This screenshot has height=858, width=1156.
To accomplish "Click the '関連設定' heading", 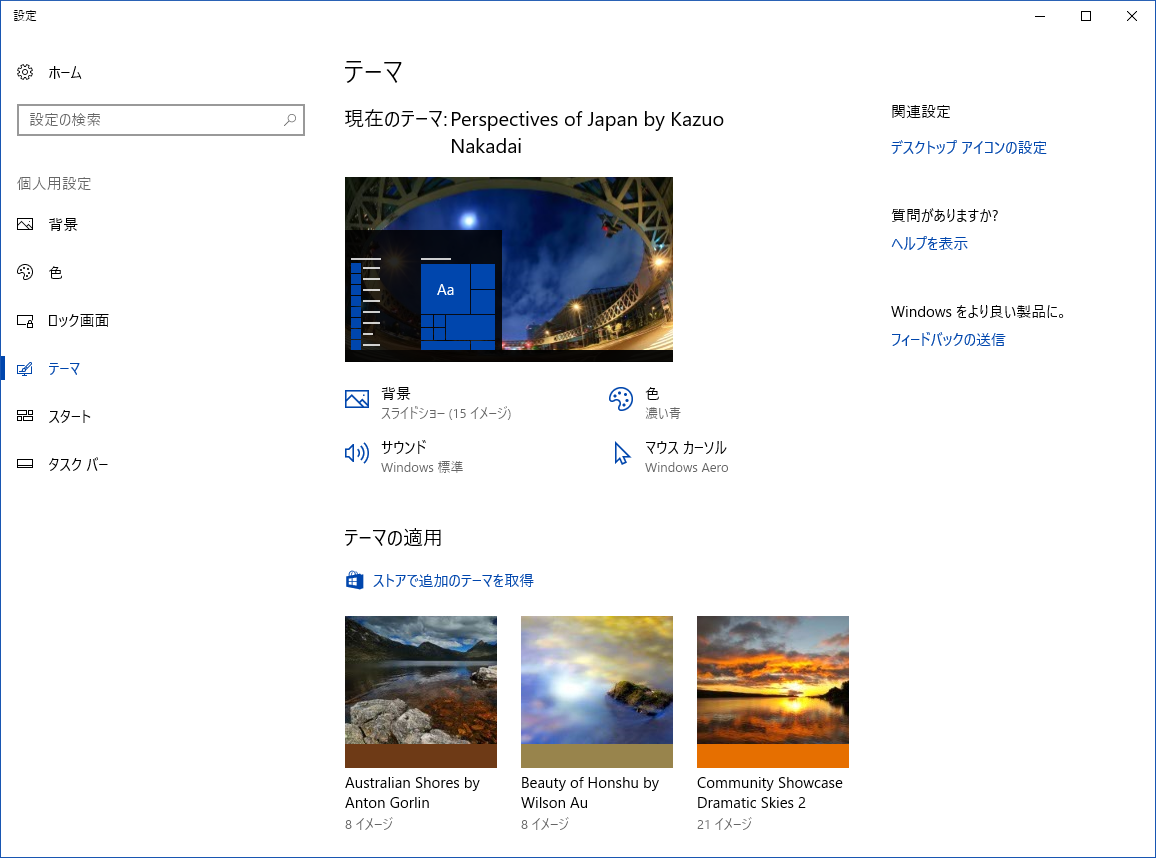I will [921, 111].
